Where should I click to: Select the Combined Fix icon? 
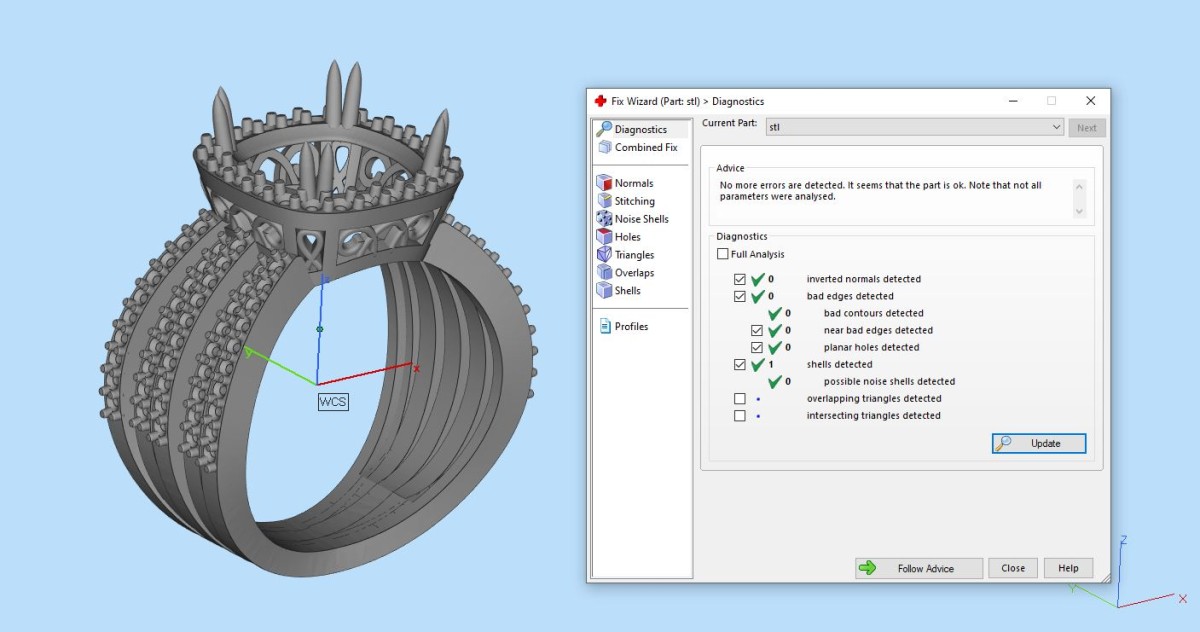point(604,147)
